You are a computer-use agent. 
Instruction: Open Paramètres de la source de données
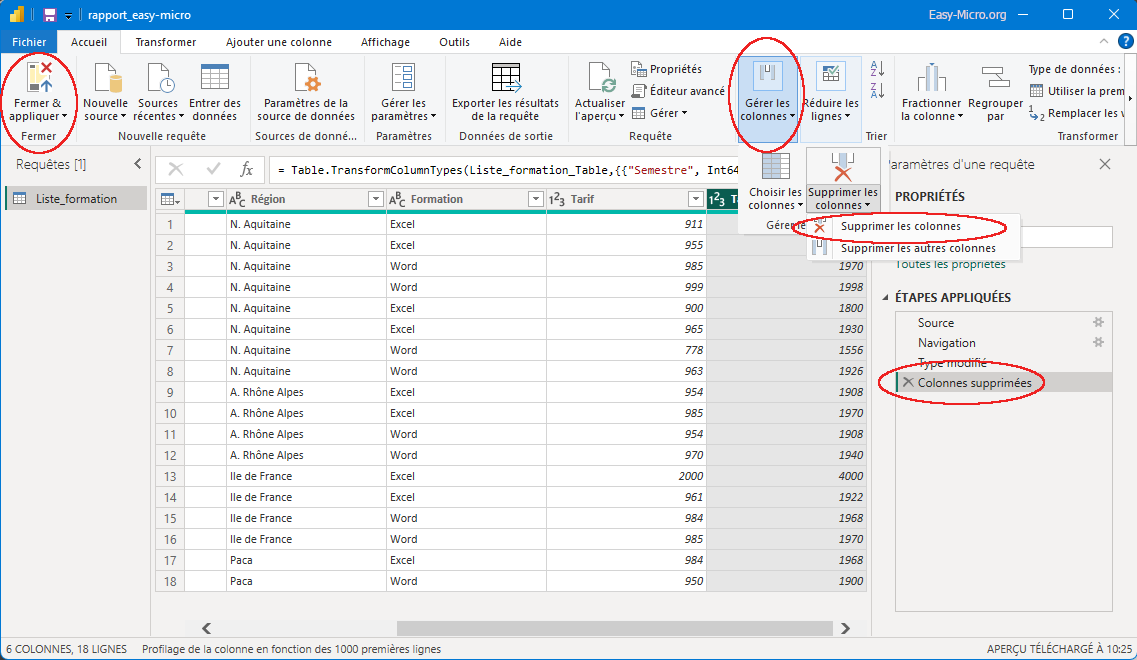[305, 78]
